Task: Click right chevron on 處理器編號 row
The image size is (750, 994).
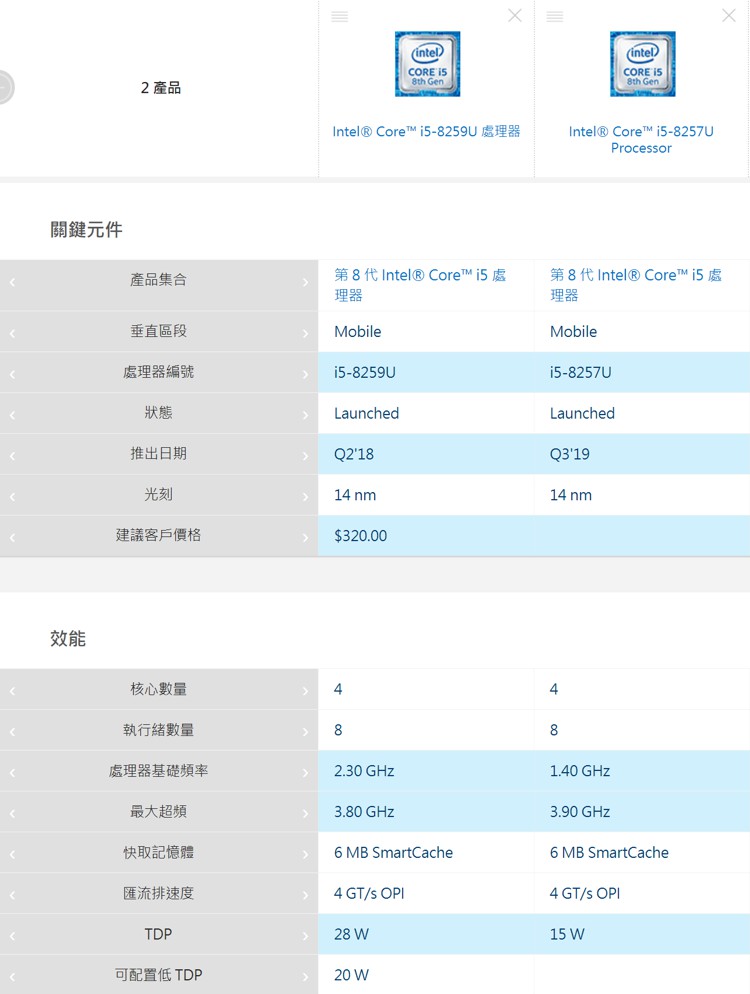Action: (x=306, y=375)
